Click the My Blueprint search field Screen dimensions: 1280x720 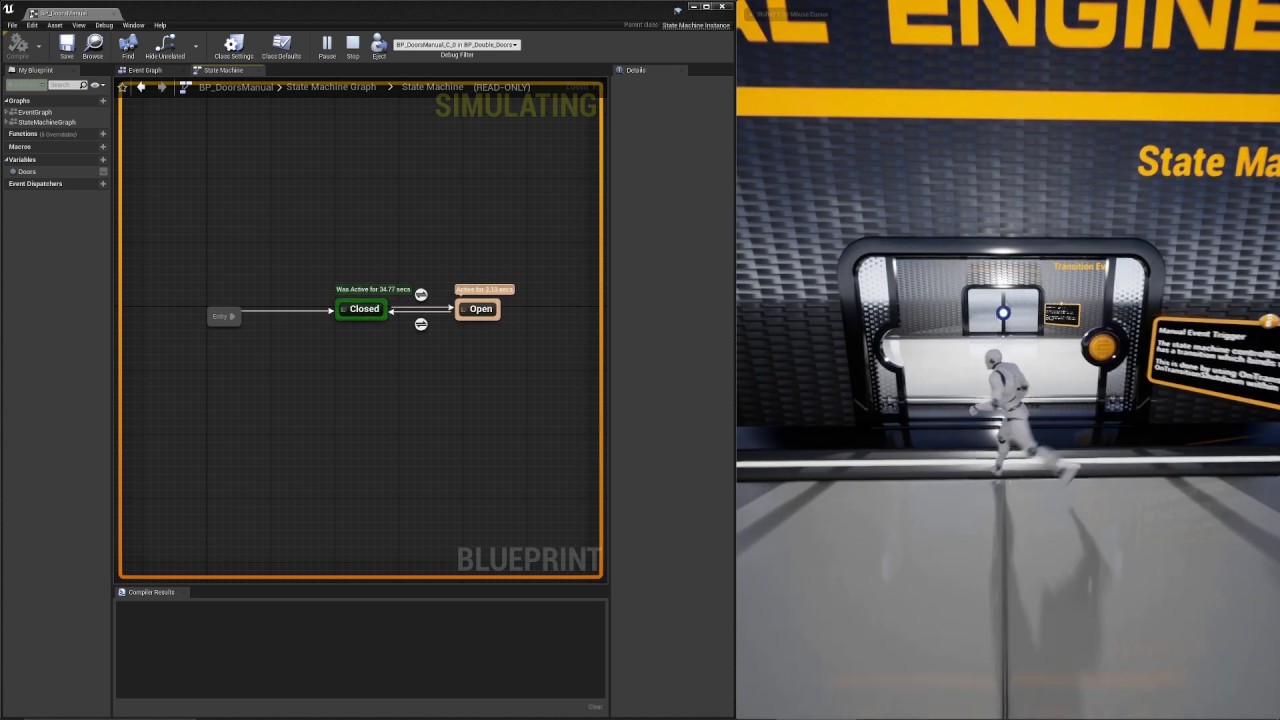pyautogui.click(x=67, y=85)
